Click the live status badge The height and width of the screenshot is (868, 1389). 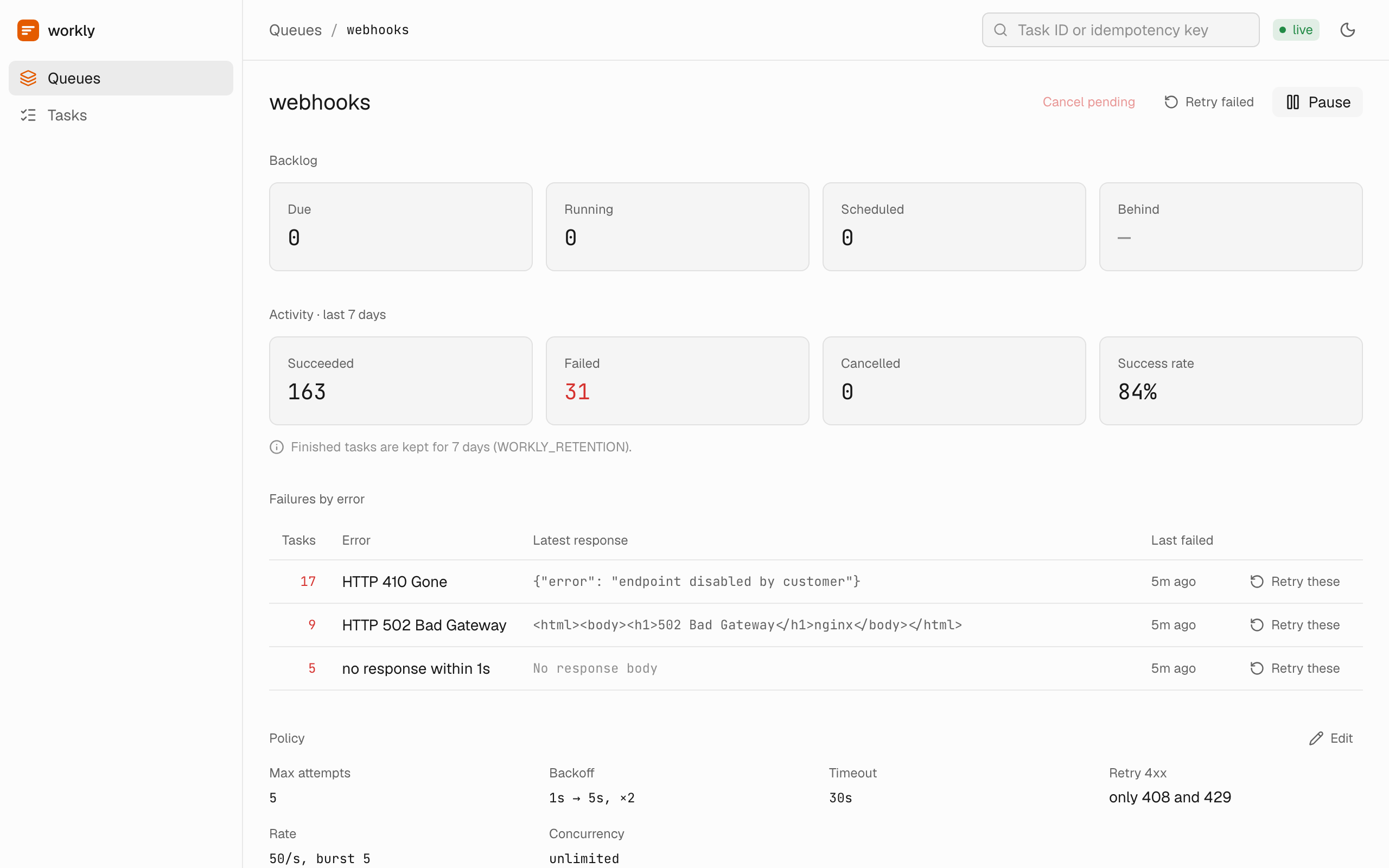(x=1296, y=30)
